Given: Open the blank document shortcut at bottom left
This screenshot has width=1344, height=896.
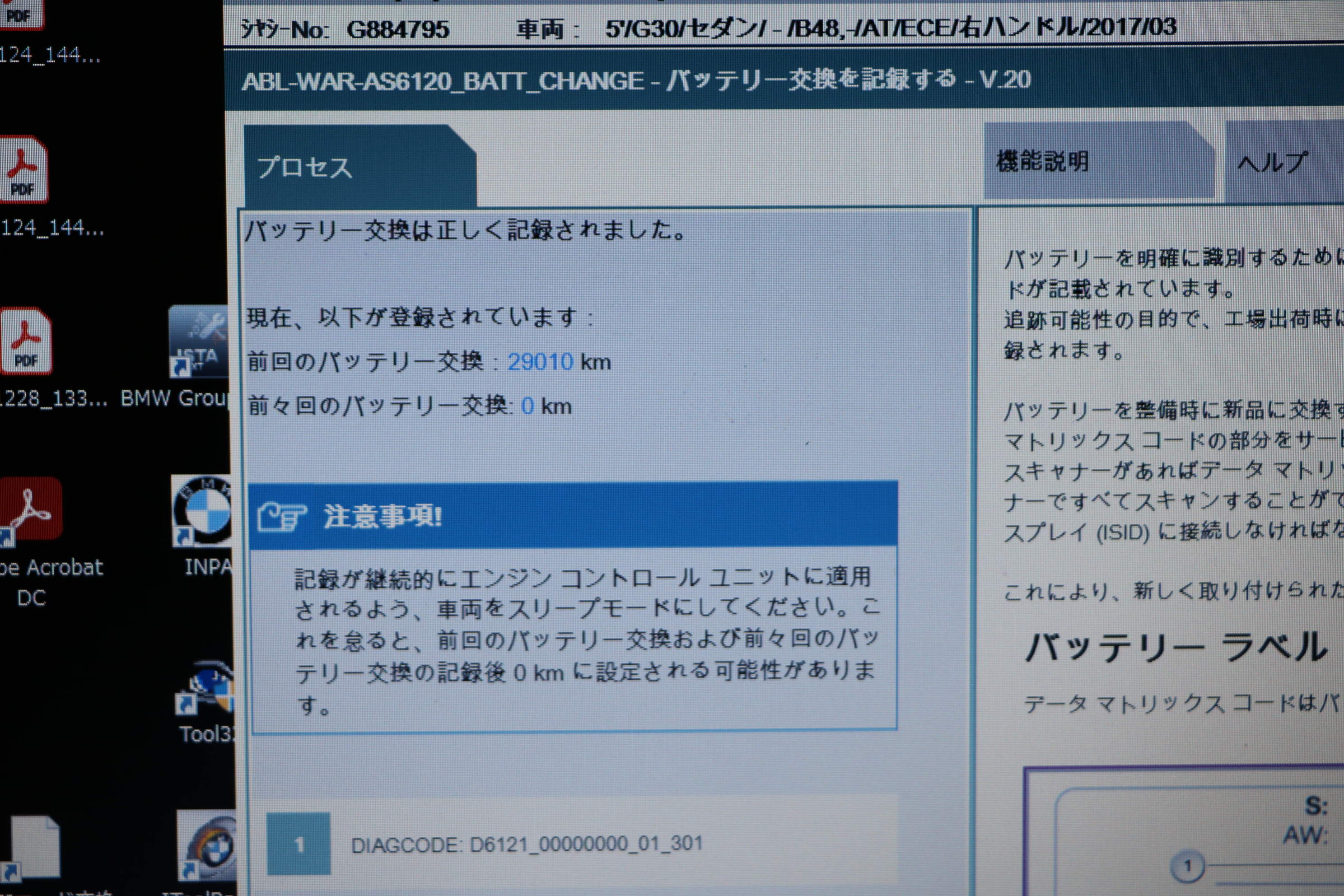Looking at the screenshot, I should (31, 848).
